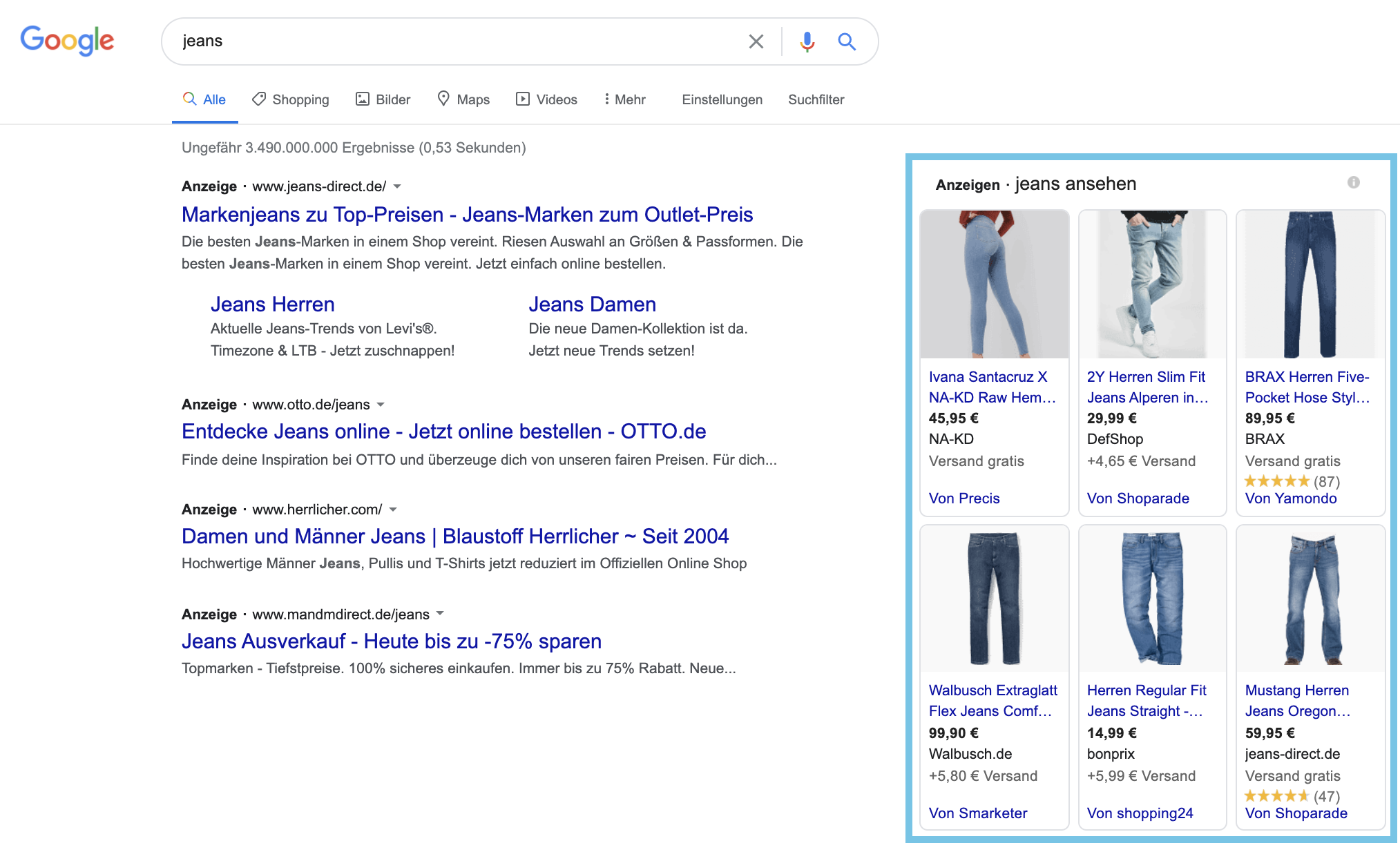Click the Walbusch Extraglatt jeans image
This screenshot has width=1400, height=861.
[x=995, y=599]
